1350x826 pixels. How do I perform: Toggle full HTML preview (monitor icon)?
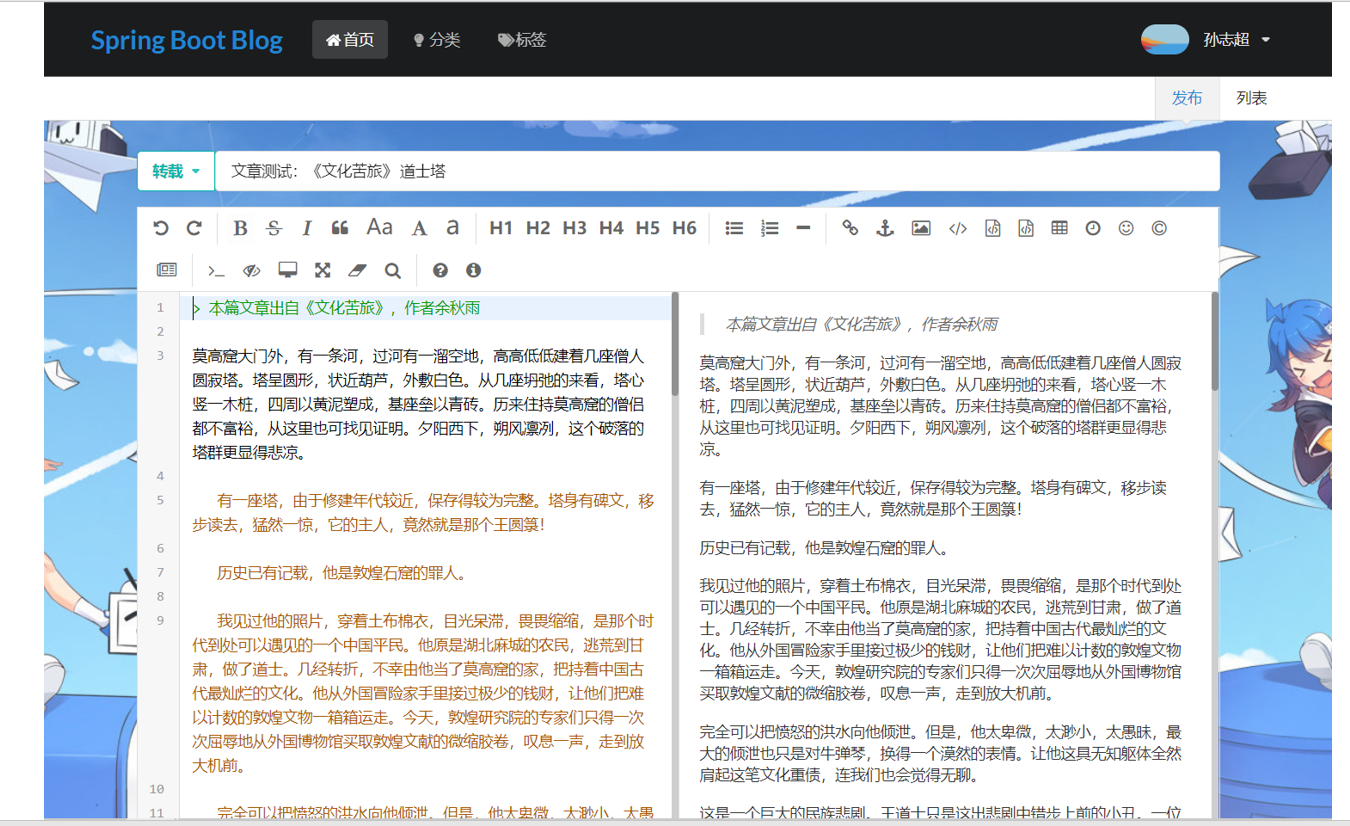[x=288, y=270]
